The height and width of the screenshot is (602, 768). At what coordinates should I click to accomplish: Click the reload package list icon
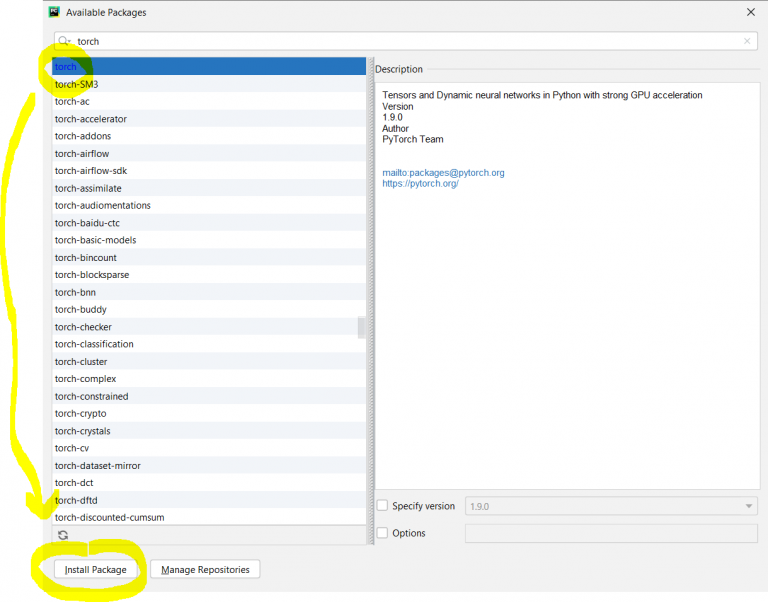point(63,535)
